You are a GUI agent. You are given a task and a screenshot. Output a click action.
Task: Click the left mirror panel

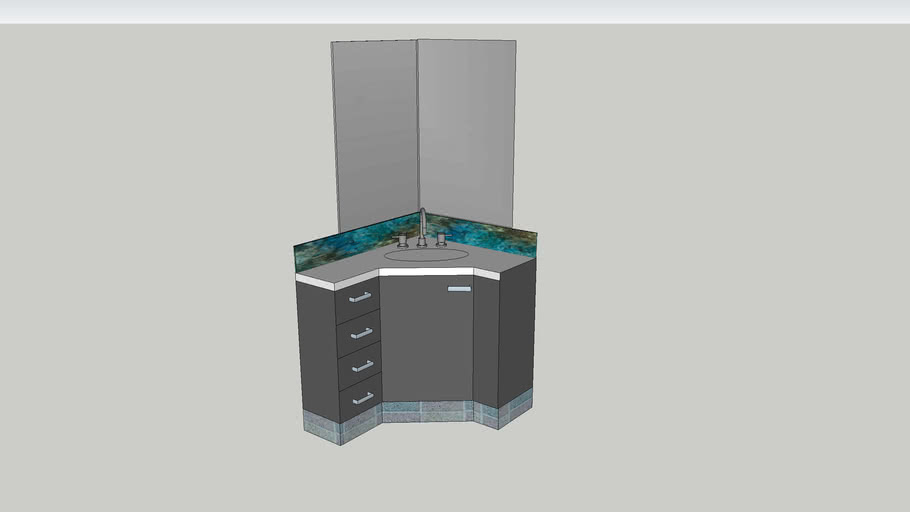click(375, 130)
